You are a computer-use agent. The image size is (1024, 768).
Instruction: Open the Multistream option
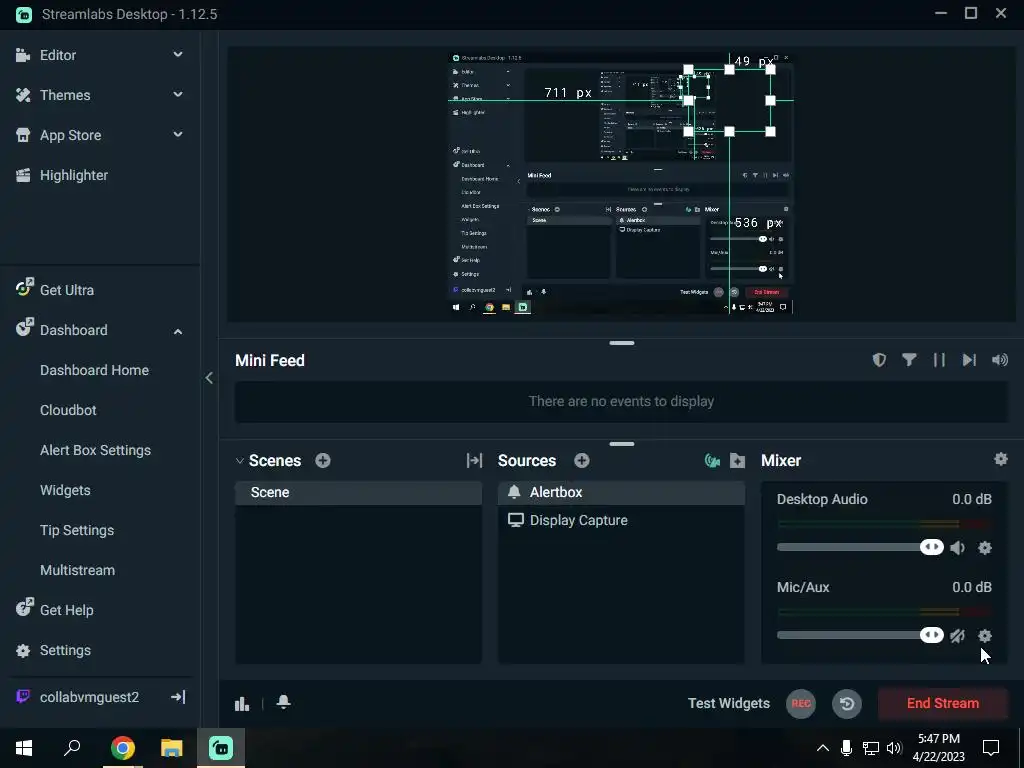click(77, 570)
